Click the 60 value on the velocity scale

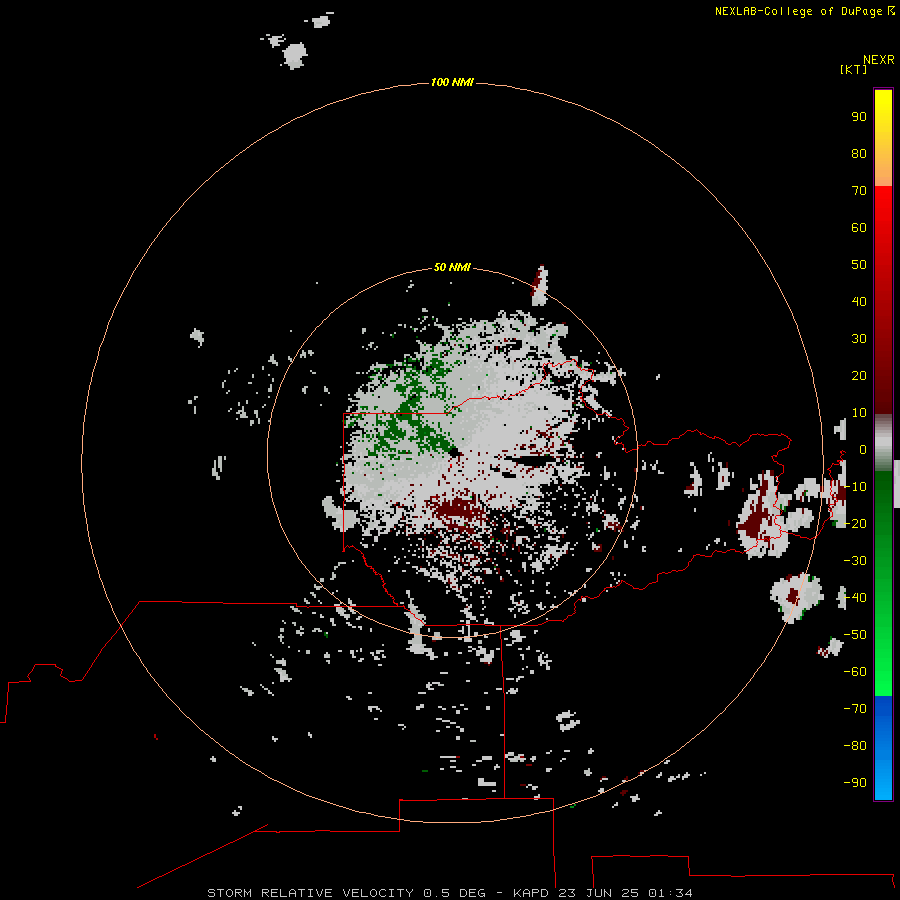(859, 227)
